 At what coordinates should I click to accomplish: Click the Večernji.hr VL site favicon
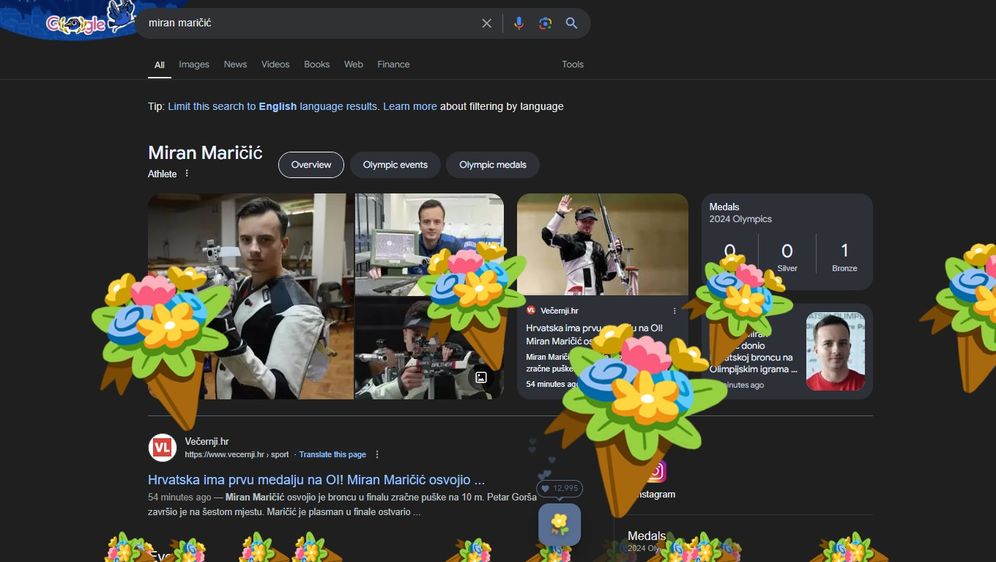coord(162,448)
